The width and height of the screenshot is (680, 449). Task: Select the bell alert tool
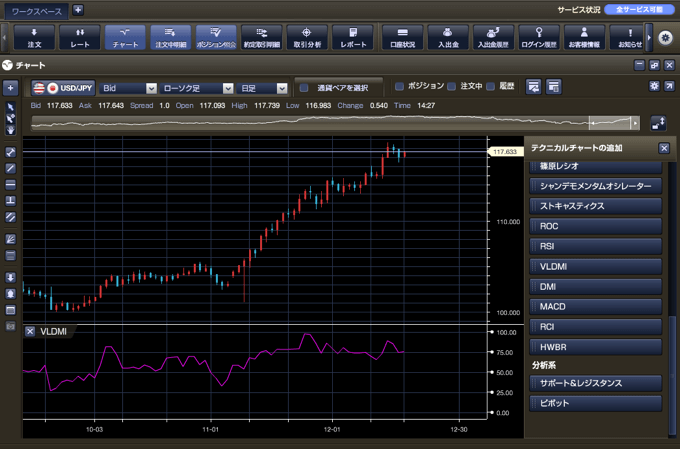pyautogui.click(x=11, y=294)
